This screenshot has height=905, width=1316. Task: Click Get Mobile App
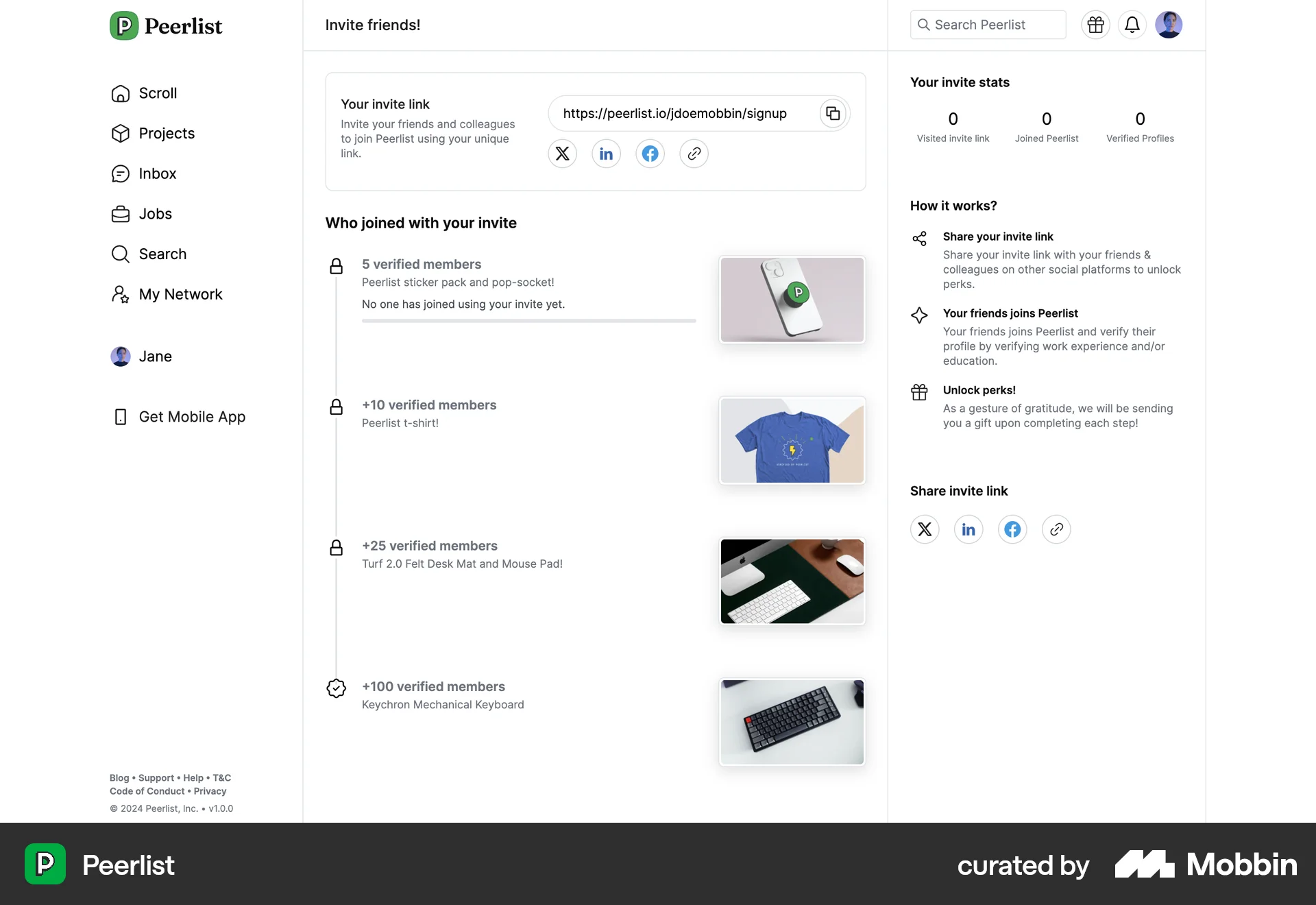pos(193,416)
